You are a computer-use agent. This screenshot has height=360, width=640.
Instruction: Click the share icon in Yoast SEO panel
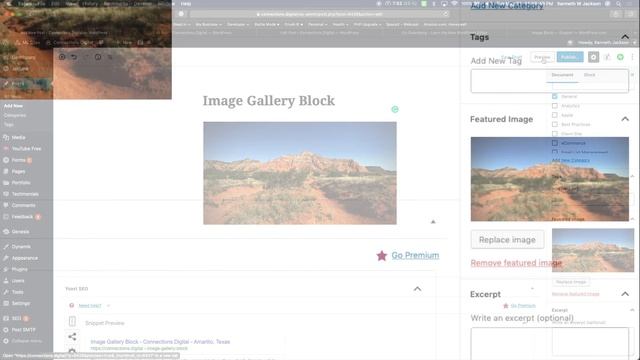[x=72, y=337]
